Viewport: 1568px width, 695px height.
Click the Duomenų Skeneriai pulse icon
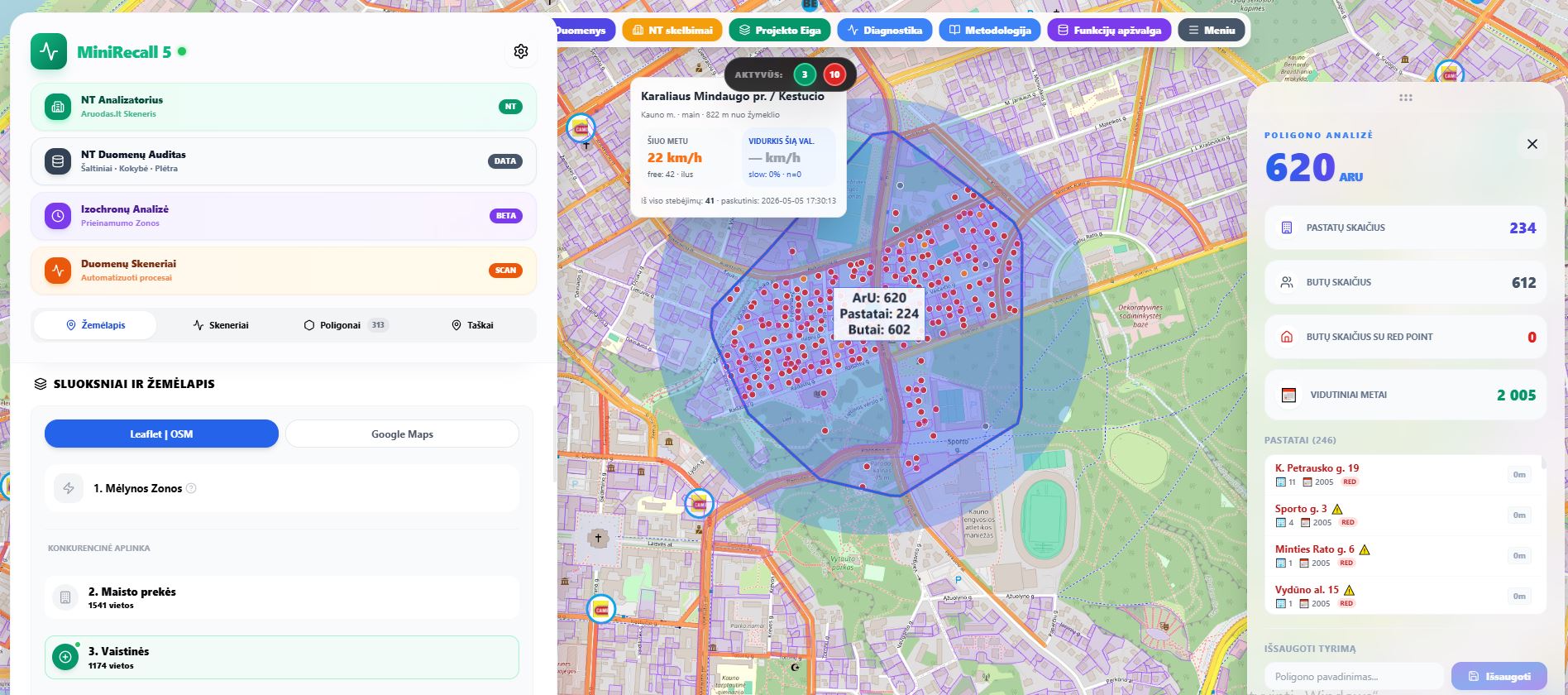click(58, 271)
